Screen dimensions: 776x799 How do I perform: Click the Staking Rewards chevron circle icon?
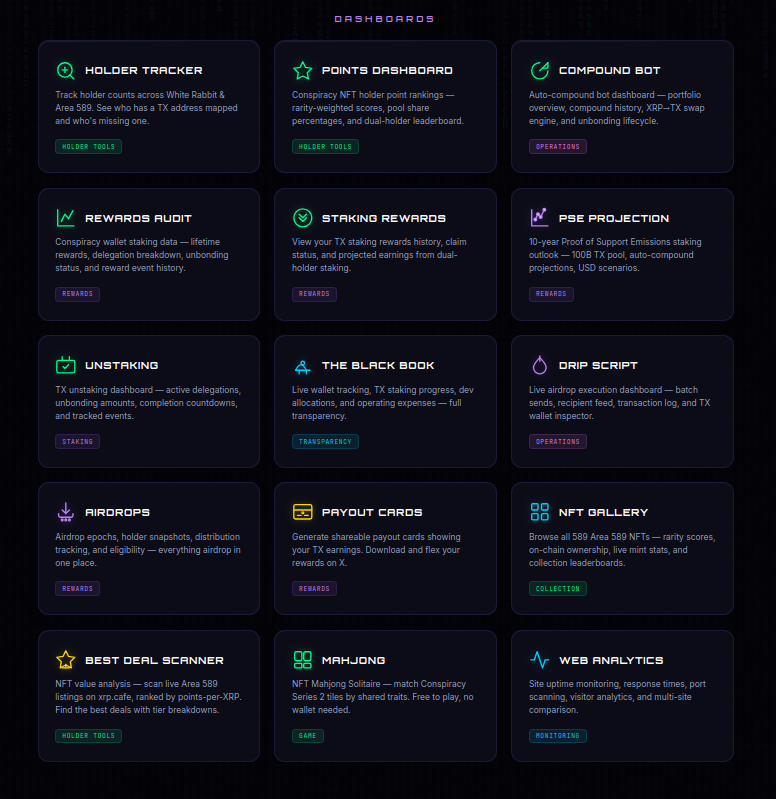point(303,218)
